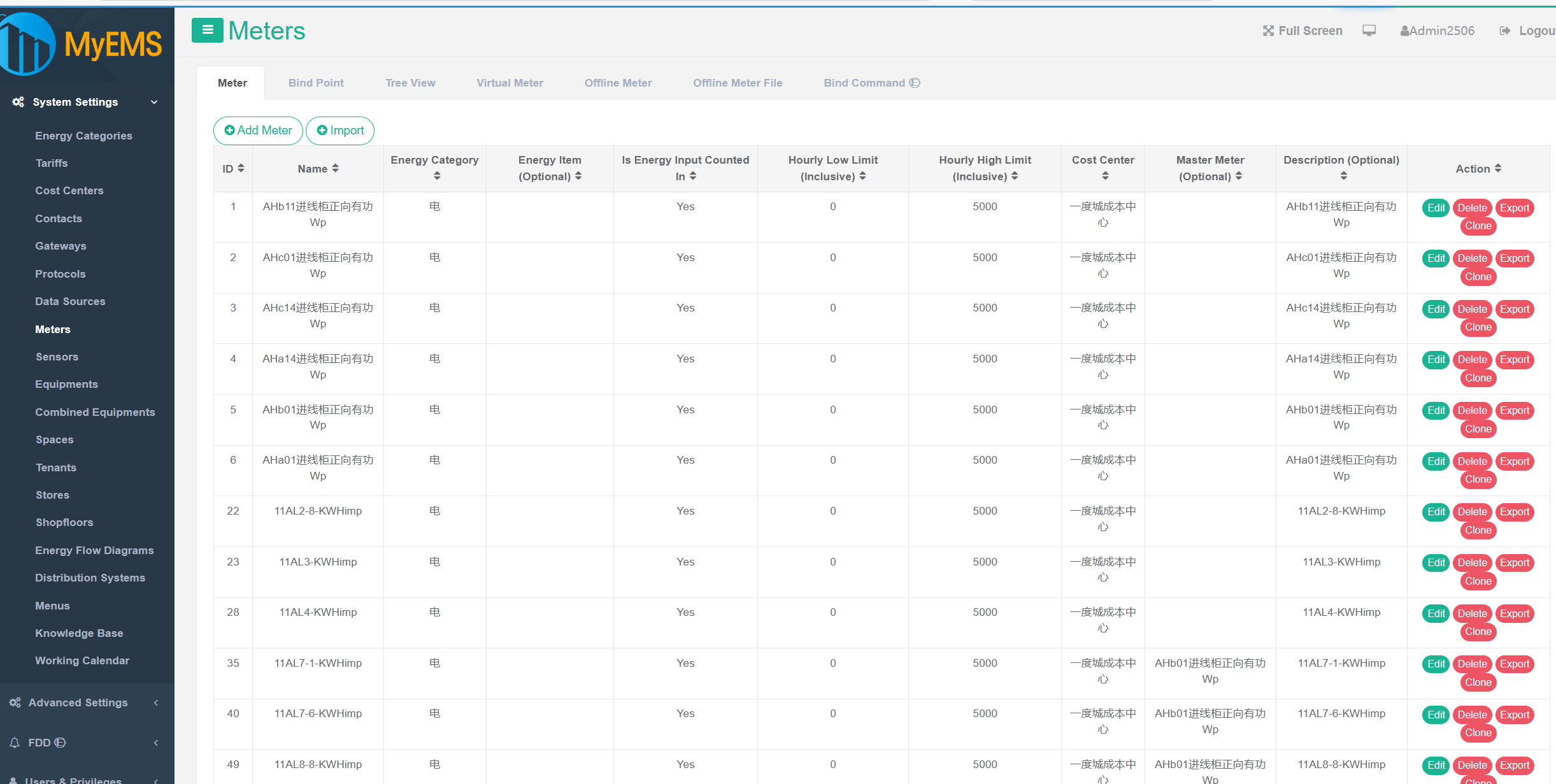The height and width of the screenshot is (784, 1556).
Task: Sort table by ID column arrows
Action: click(x=241, y=168)
